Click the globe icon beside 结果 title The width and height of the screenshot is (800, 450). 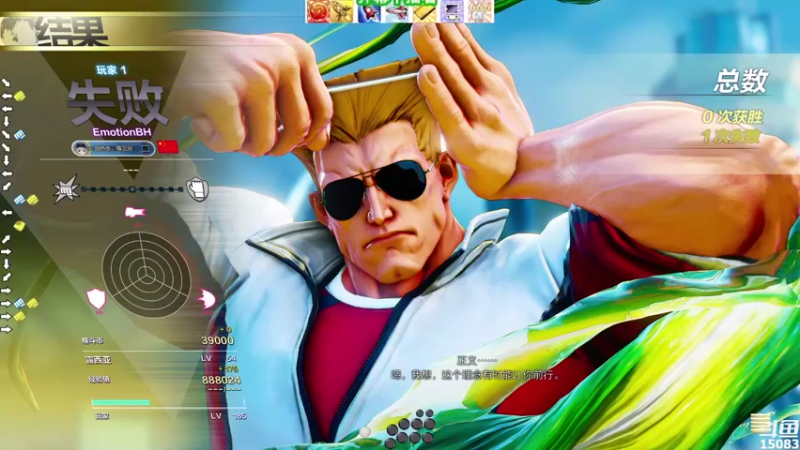click(x=15, y=32)
